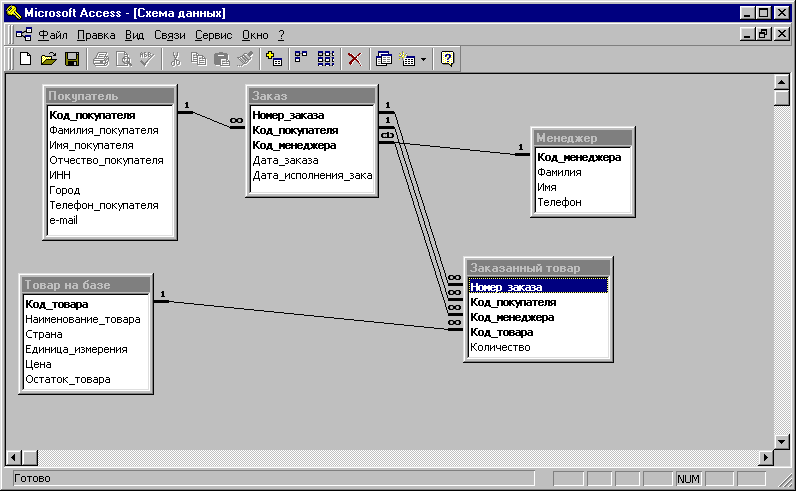Click the Заказанный товар table title bar

[x=539, y=268]
